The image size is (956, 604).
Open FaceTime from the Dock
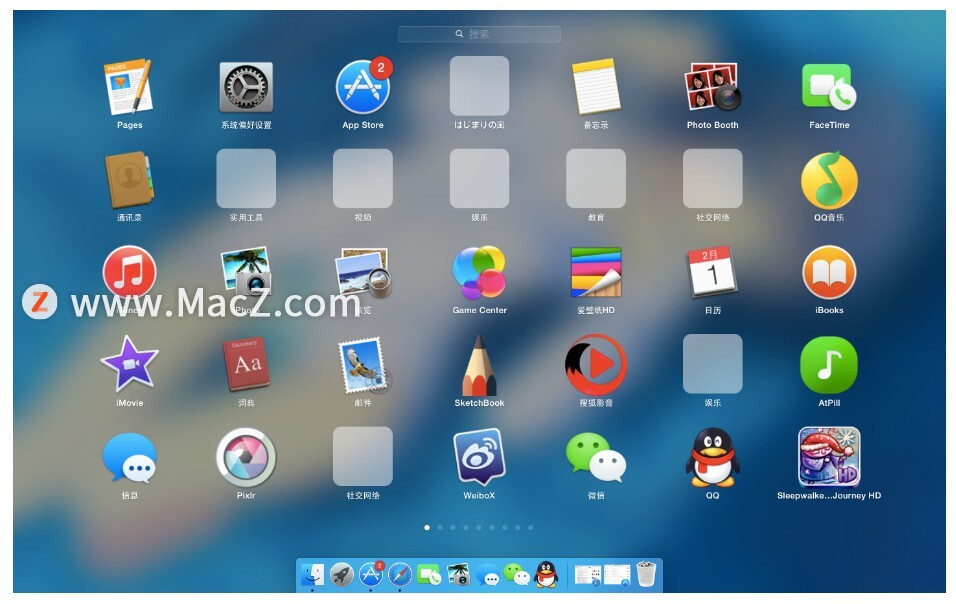pyautogui.click(x=429, y=574)
